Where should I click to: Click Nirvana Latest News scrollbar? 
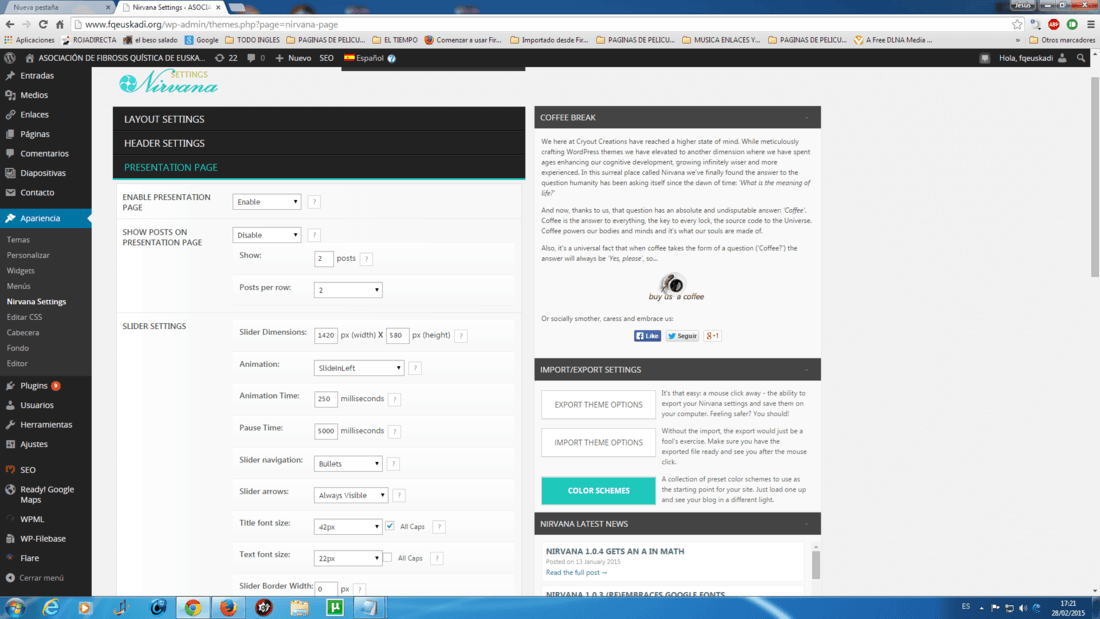(816, 564)
